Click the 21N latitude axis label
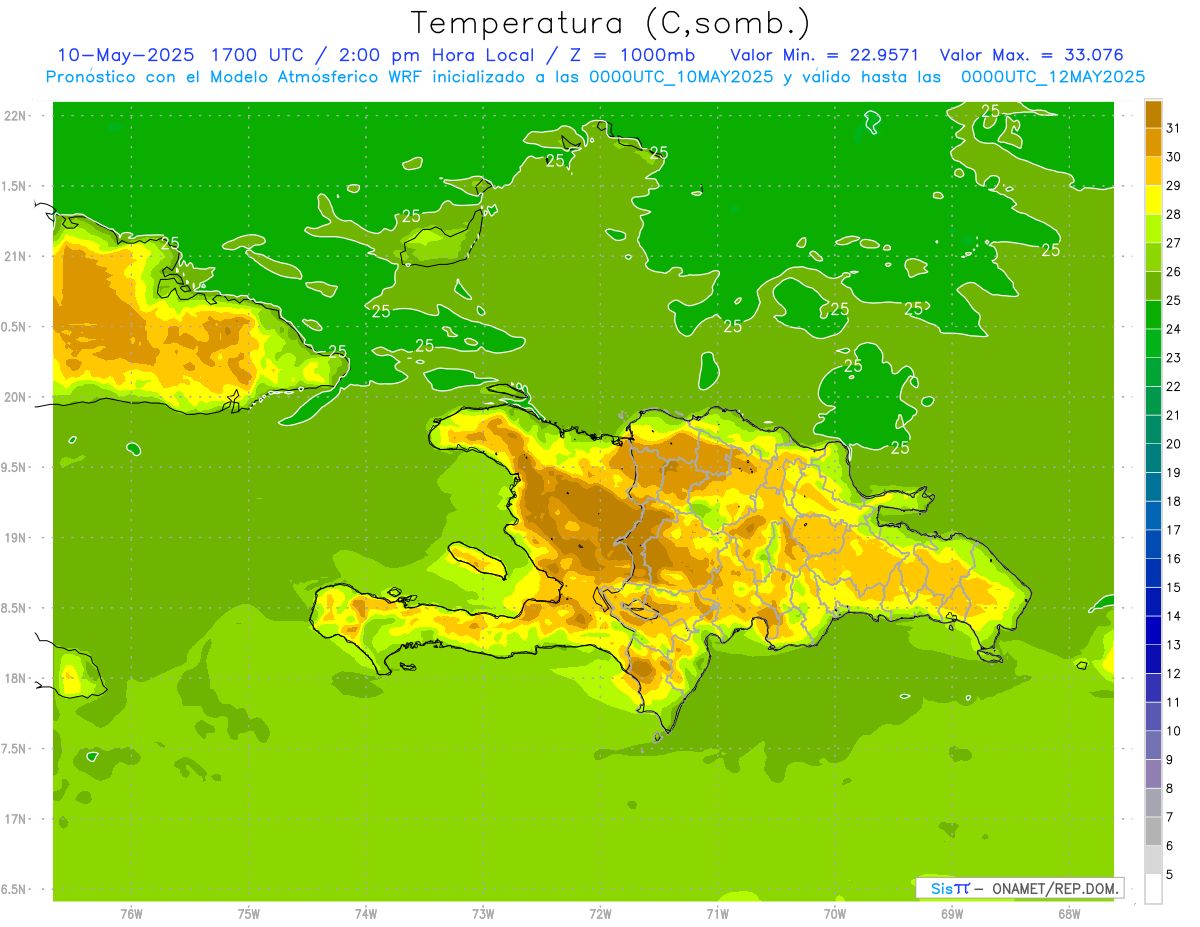This screenshot has height=927, width=1200. coord(16,257)
